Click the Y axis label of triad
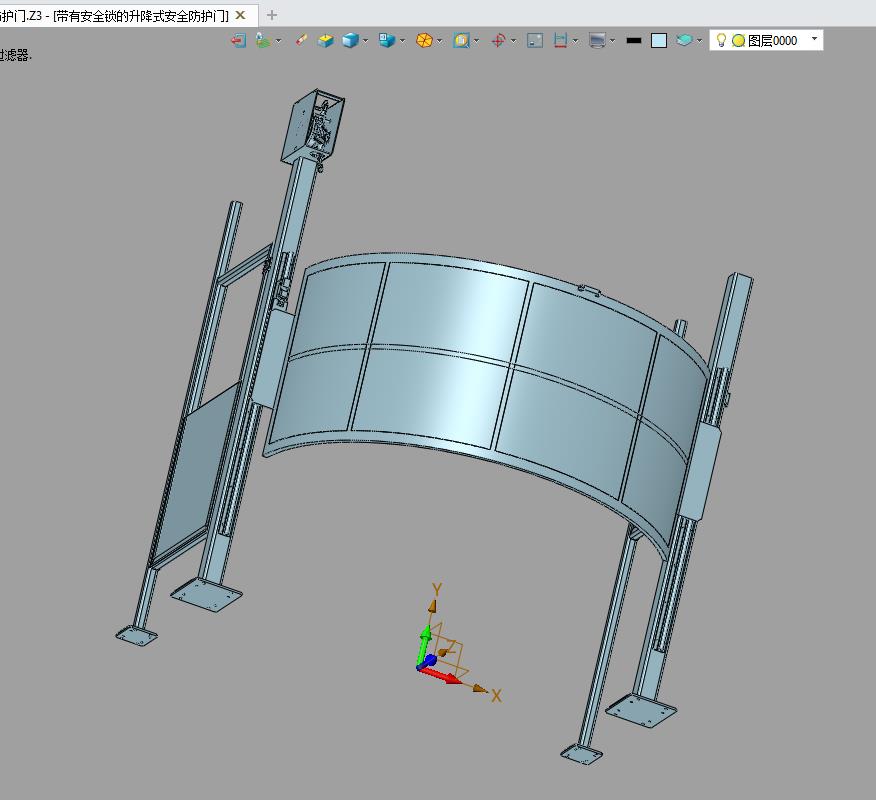 (437, 590)
